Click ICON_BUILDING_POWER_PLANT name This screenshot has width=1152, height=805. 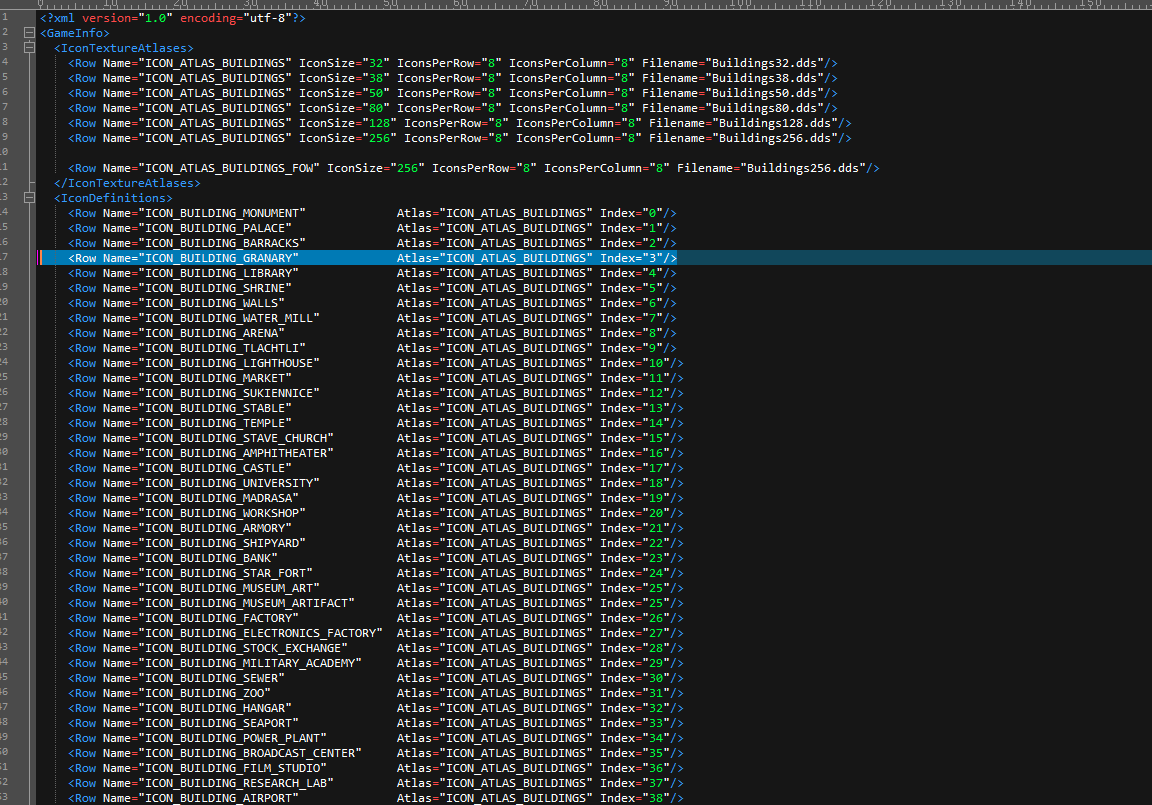pyautogui.click(x=233, y=738)
